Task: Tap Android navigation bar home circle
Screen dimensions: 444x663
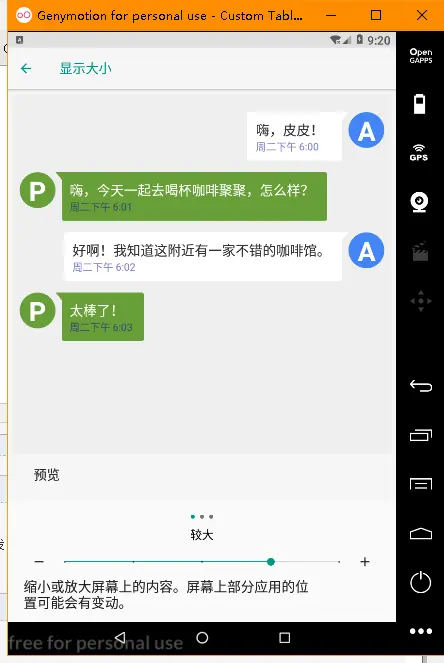Action: 202,638
